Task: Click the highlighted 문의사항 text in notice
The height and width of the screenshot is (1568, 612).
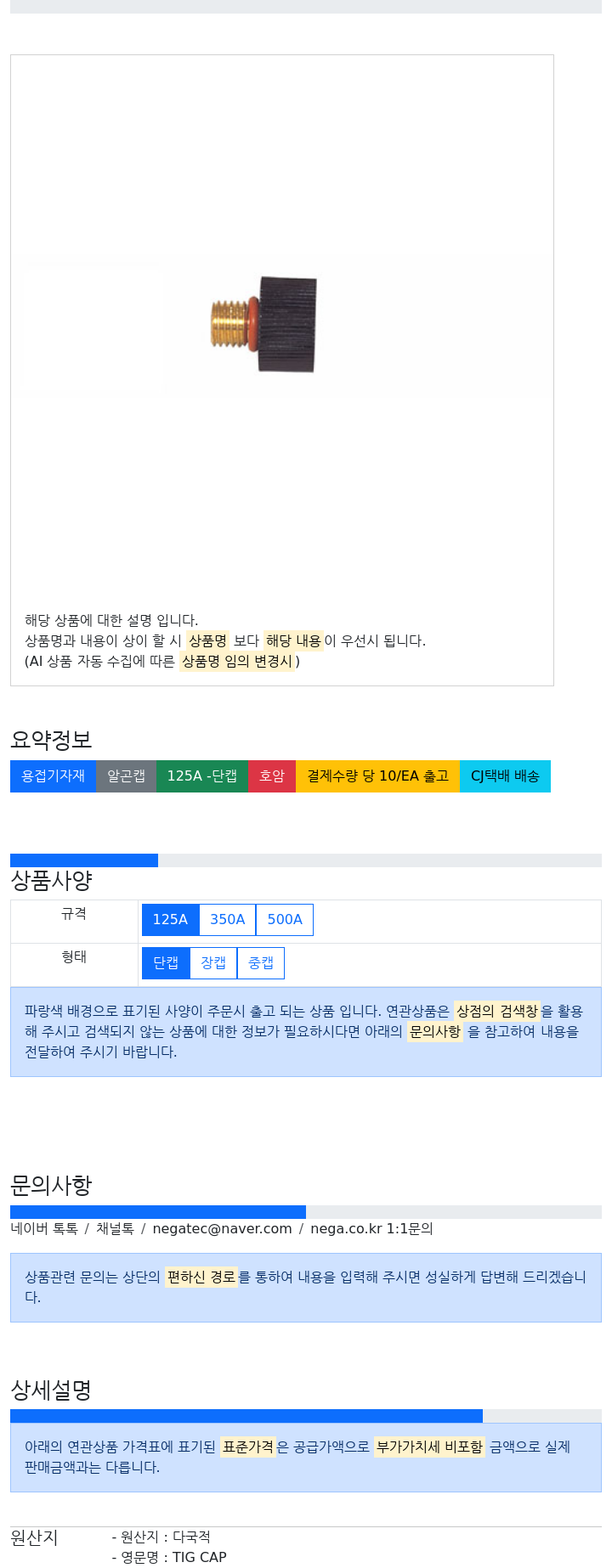Action: [x=435, y=1031]
